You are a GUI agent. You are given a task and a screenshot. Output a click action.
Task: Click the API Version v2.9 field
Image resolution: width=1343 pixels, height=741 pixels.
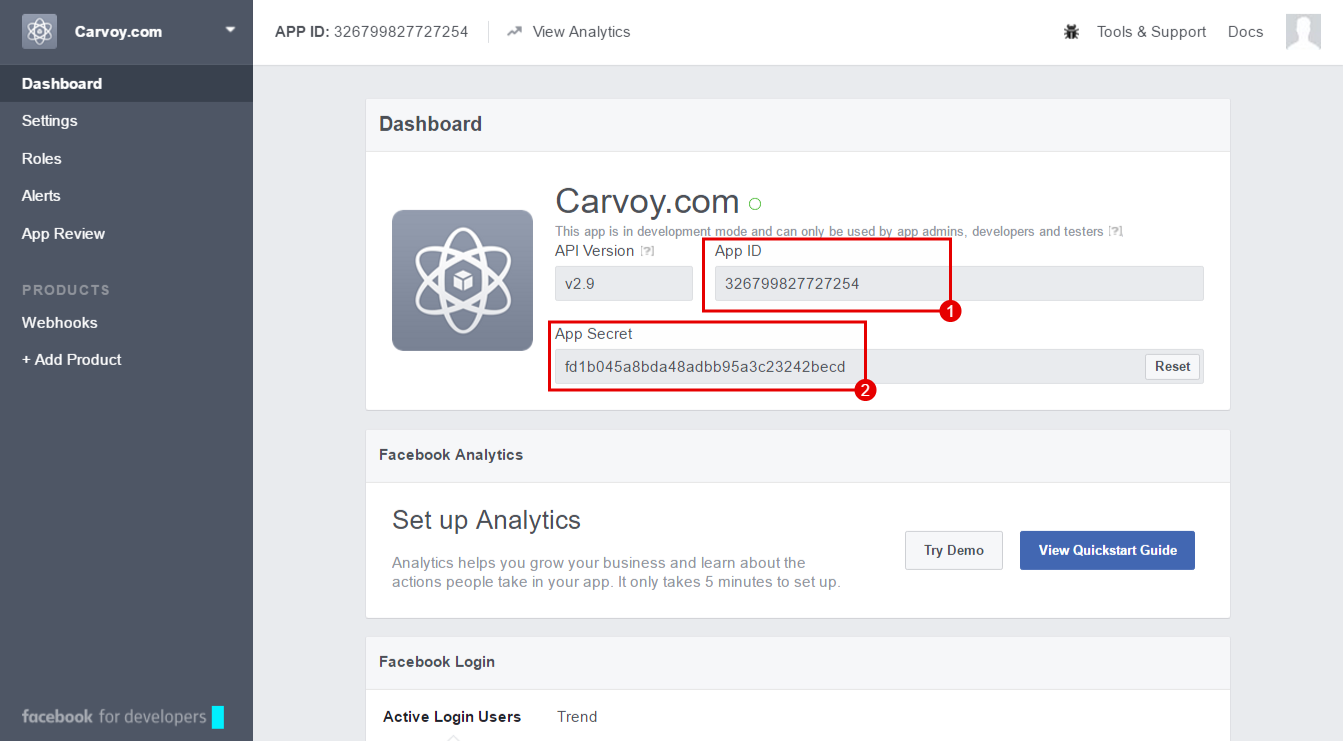click(x=624, y=284)
